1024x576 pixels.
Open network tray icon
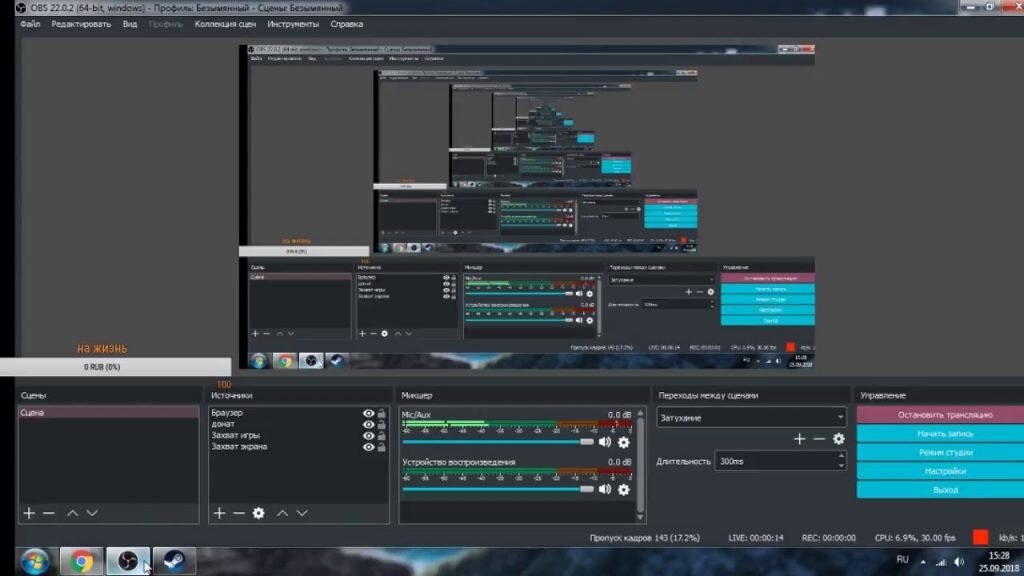point(941,562)
